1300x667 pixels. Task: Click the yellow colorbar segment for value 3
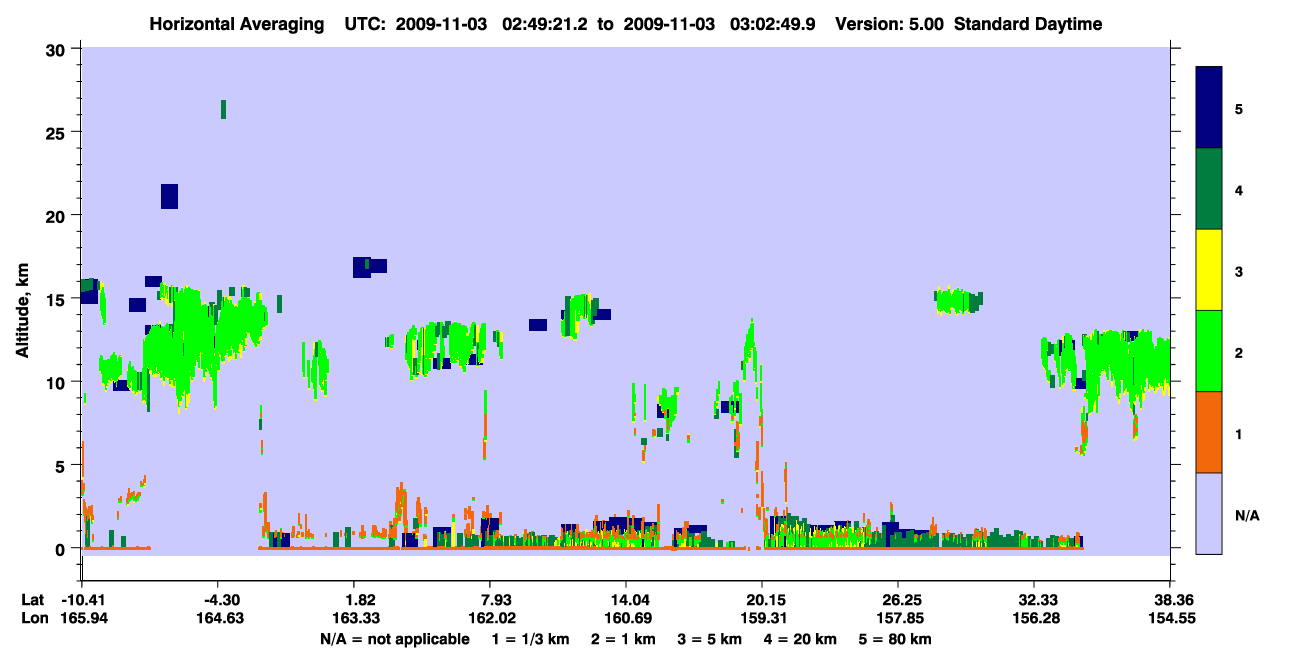click(1209, 270)
